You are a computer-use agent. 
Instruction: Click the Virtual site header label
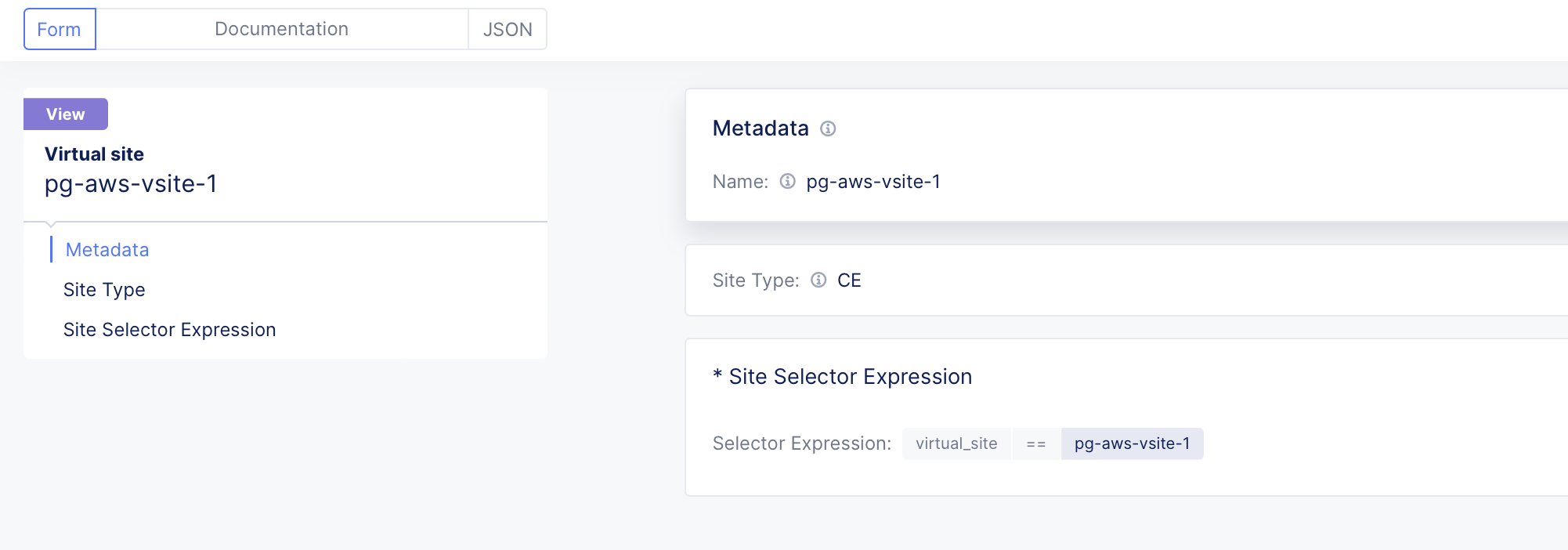tap(94, 154)
